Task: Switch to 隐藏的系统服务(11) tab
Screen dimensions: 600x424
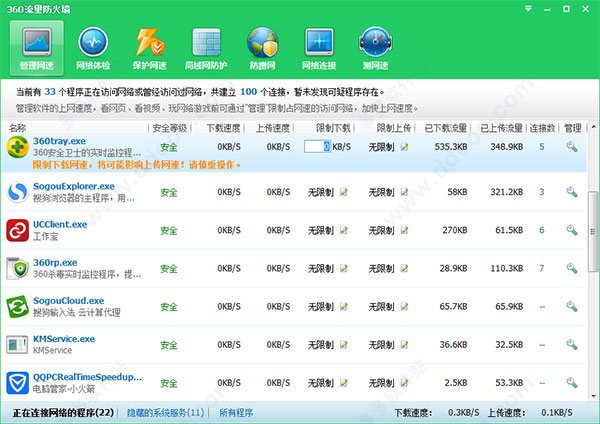Action: tap(165, 413)
